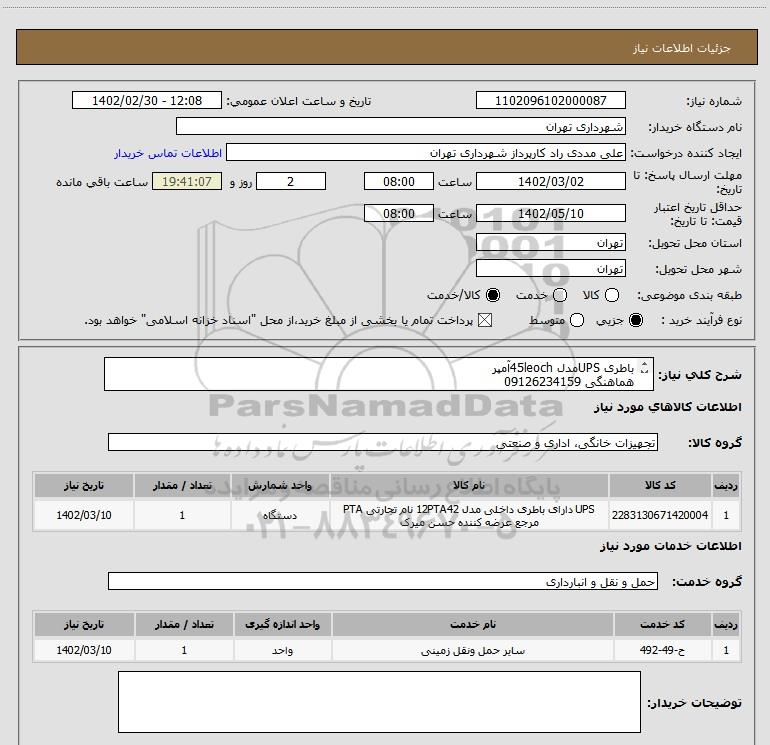This screenshot has height=745, width=770.
Task: Click the request creator field
Action: pyautogui.click(x=426, y=152)
